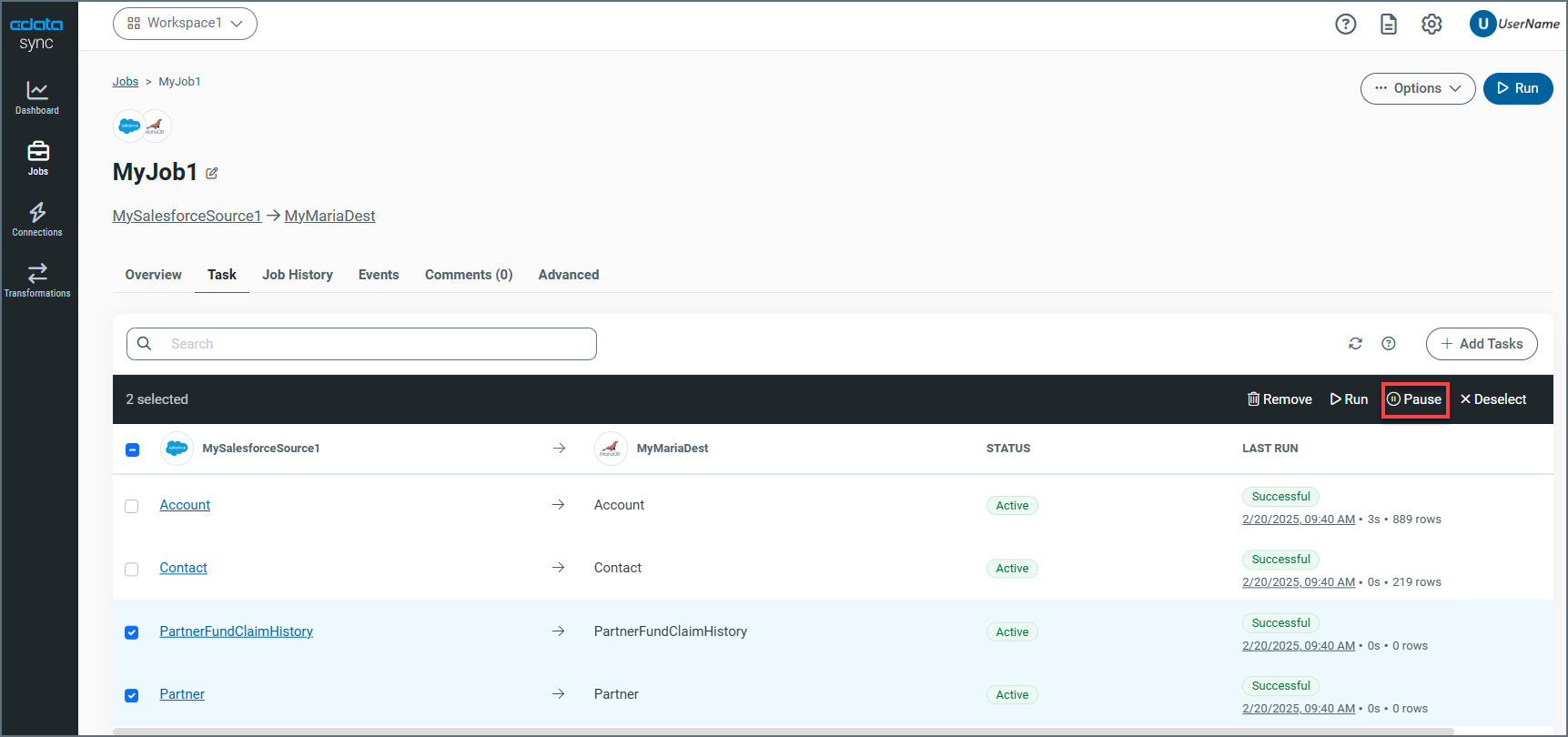1568x737 pixels.
Task: Check the Account task checkbox
Action: [x=132, y=506]
